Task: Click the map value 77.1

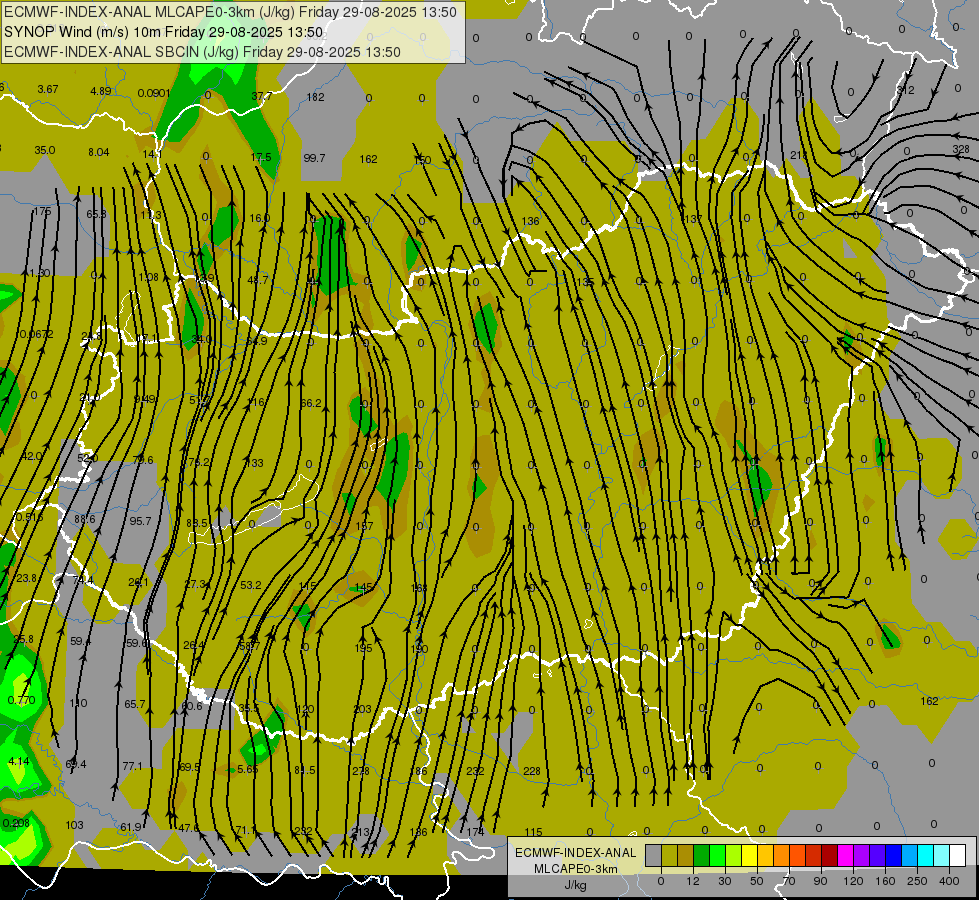Action: tap(132, 766)
